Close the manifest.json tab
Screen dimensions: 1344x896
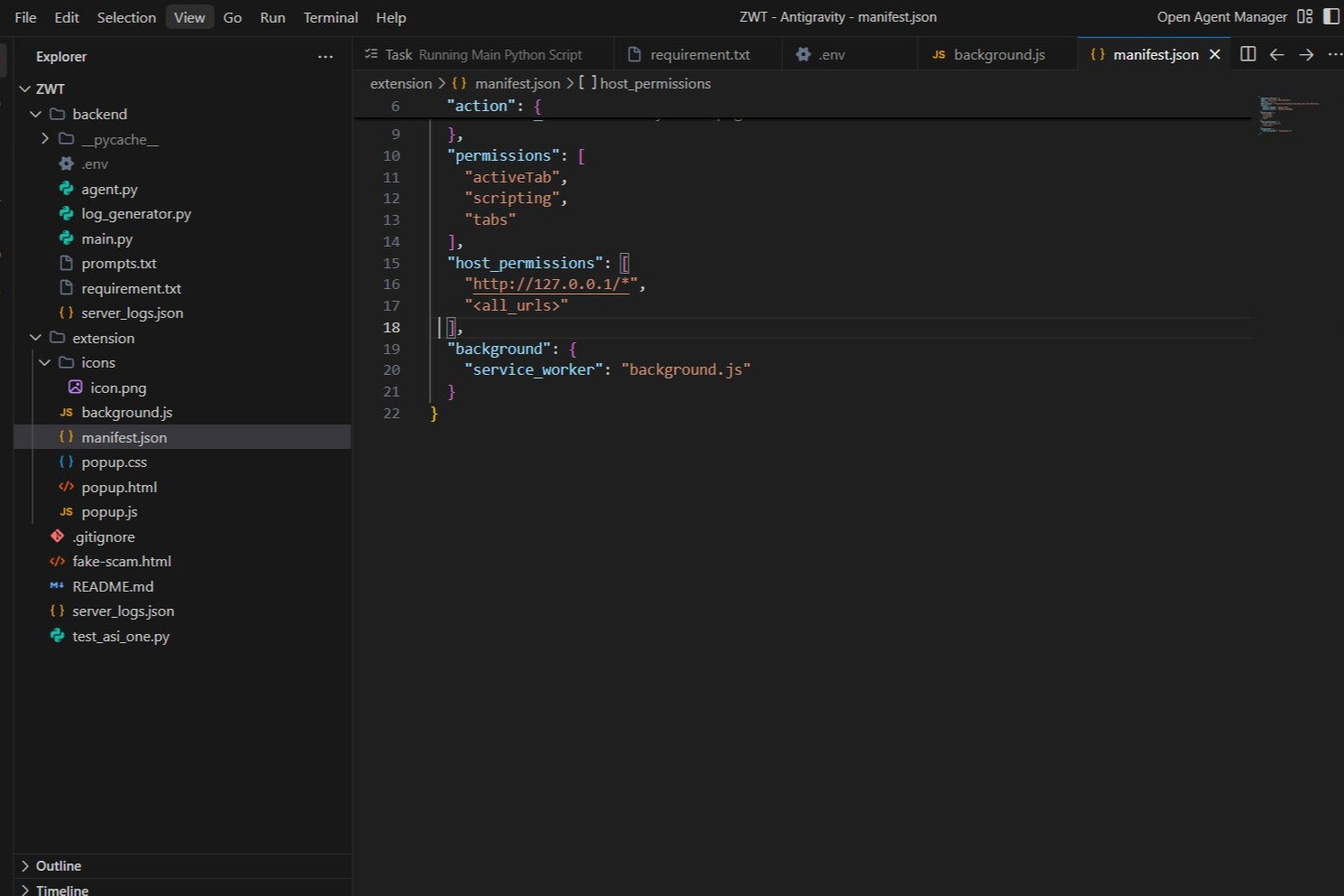[x=1215, y=54]
